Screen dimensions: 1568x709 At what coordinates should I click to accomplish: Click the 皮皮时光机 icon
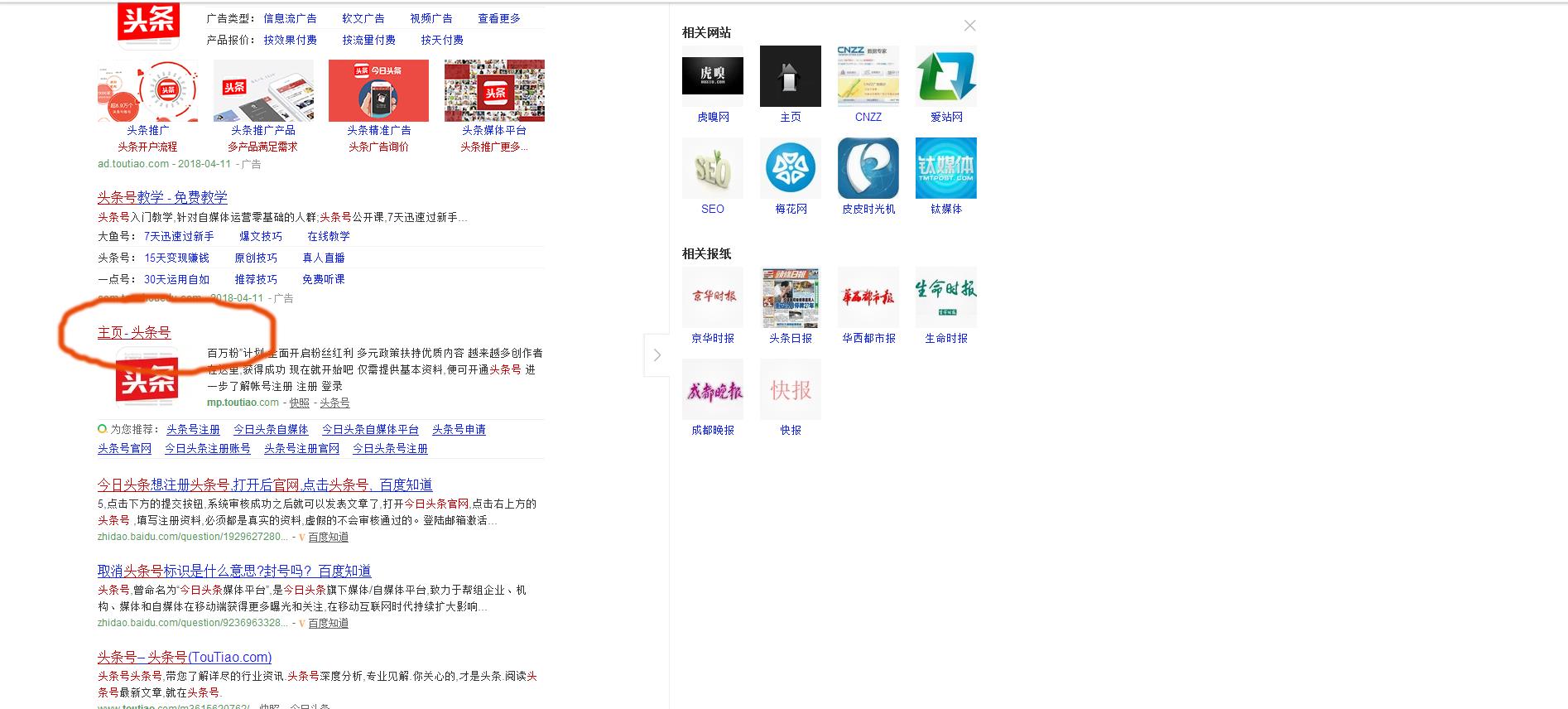pos(868,168)
